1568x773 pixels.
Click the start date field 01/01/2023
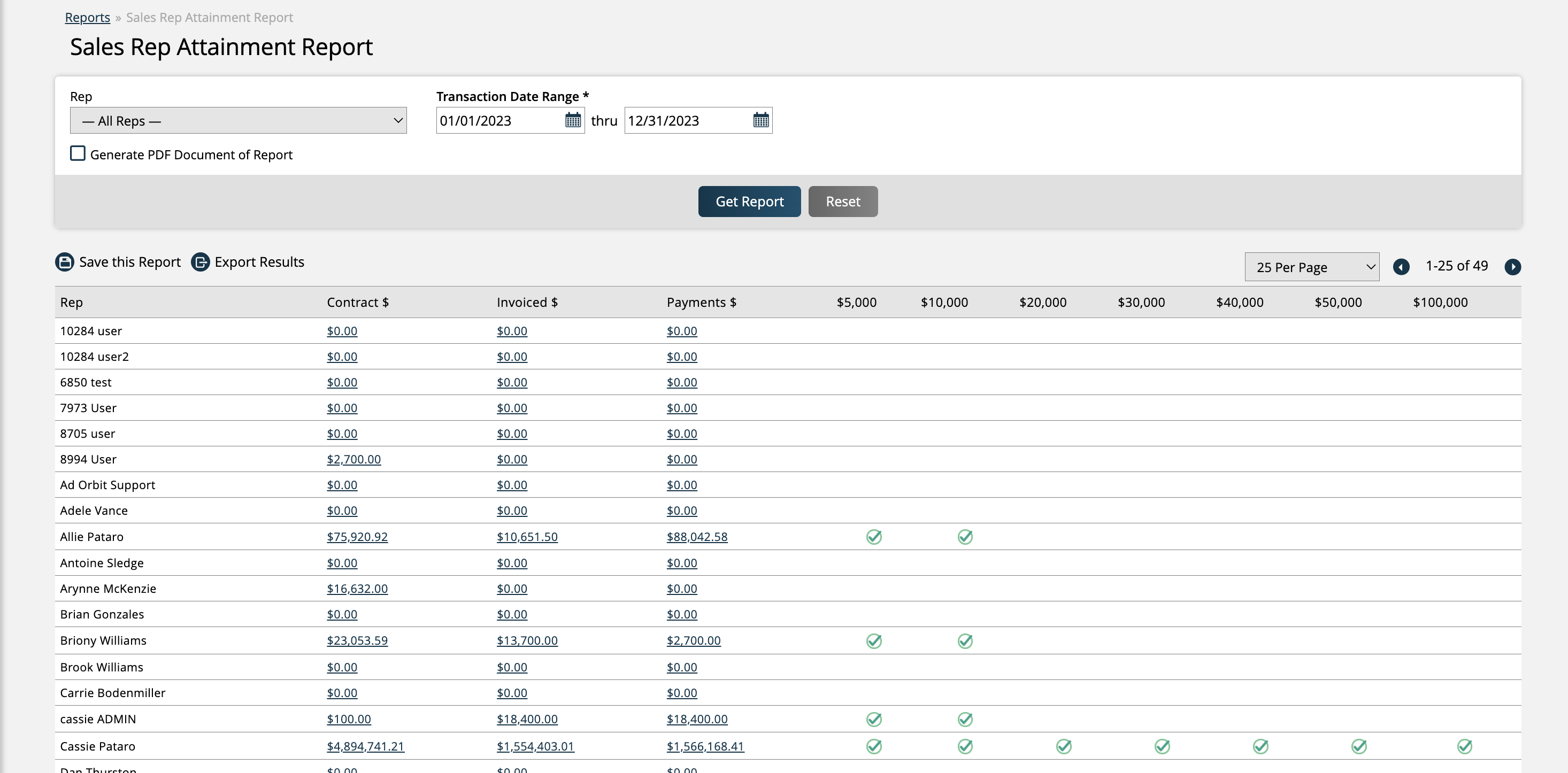coord(499,120)
